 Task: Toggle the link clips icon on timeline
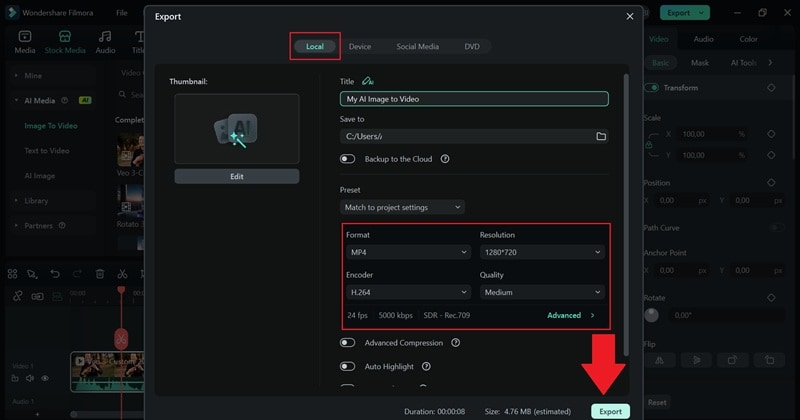pyautogui.click(x=18, y=296)
